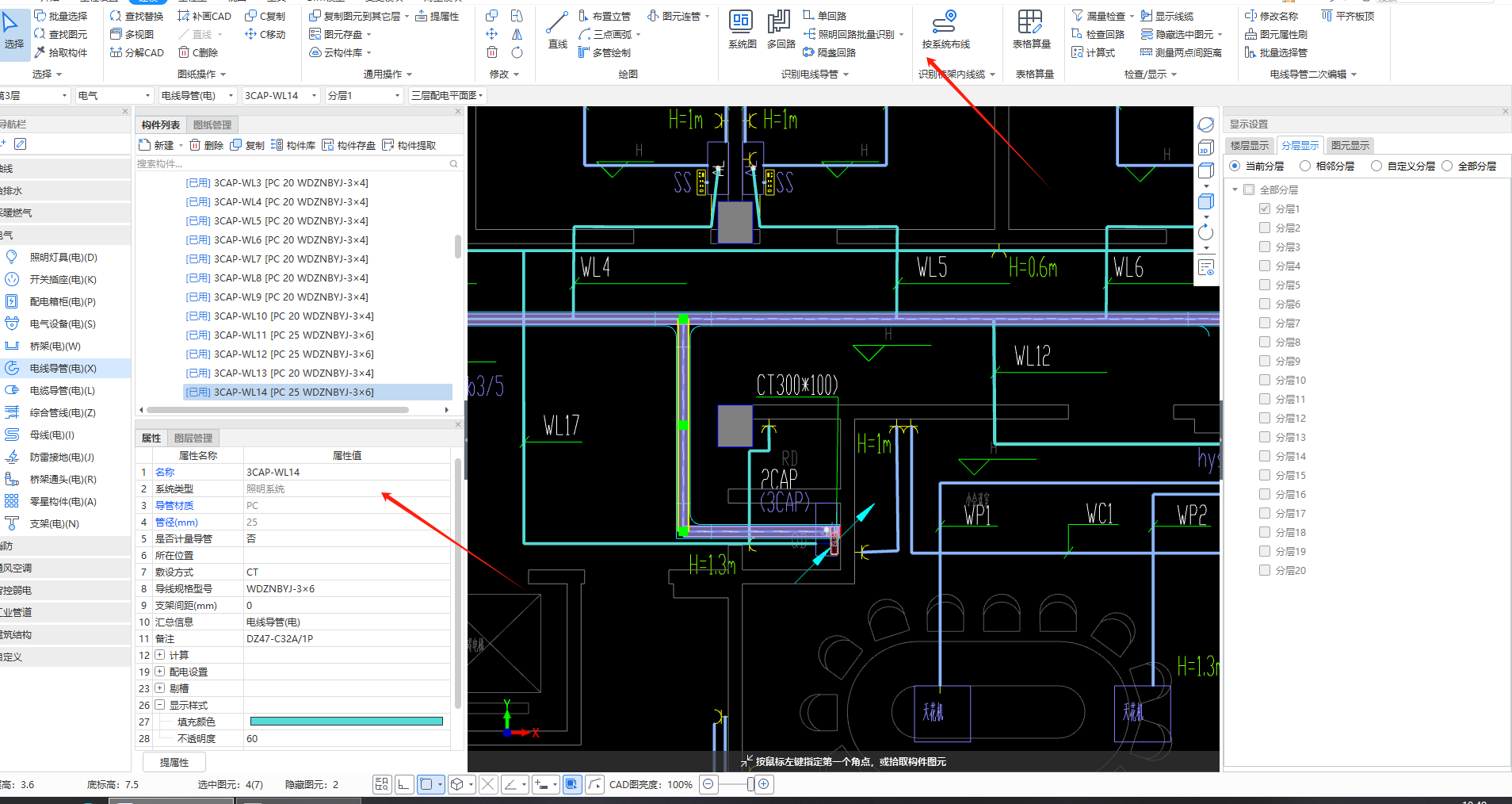Click the 填充颜色 teal color swatch
The width and height of the screenshot is (1512, 804).
pyautogui.click(x=346, y=722)
